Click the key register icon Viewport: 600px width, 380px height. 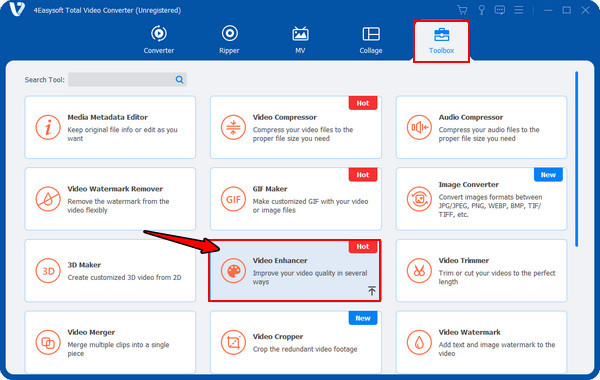[x=481, y=10]
